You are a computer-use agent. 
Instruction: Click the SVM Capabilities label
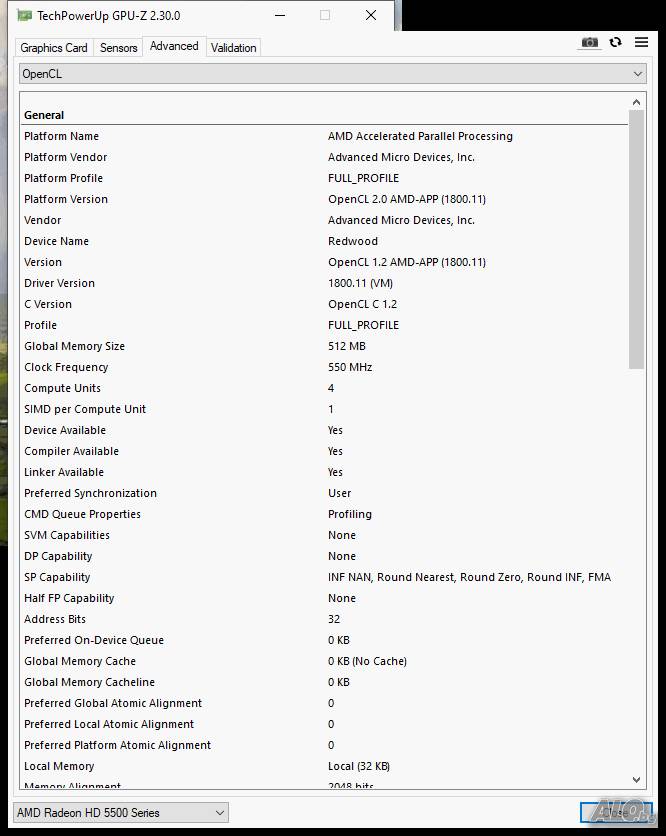(x=67, y=535)
